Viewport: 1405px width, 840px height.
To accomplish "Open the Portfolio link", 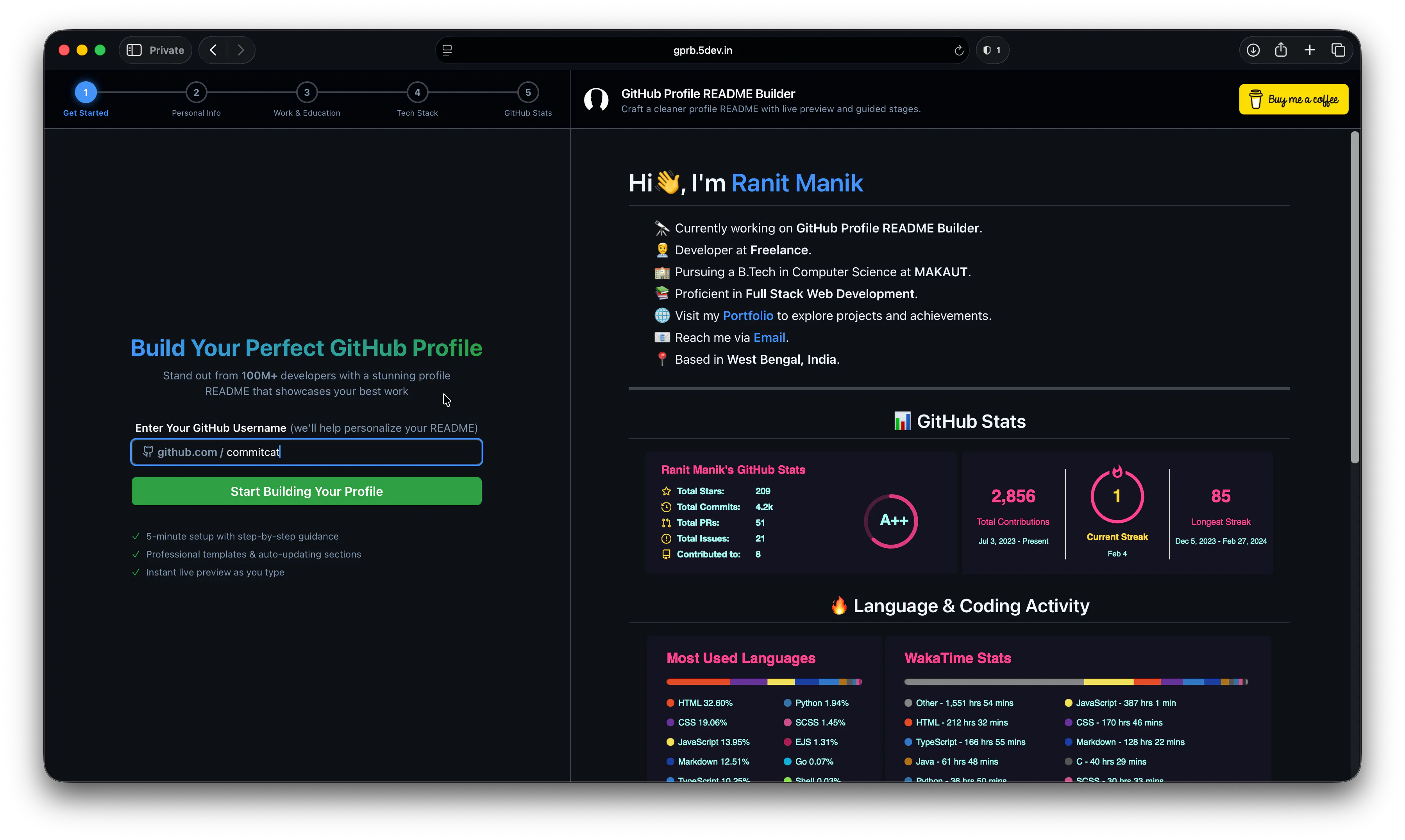I will click(x=748, y=315).
